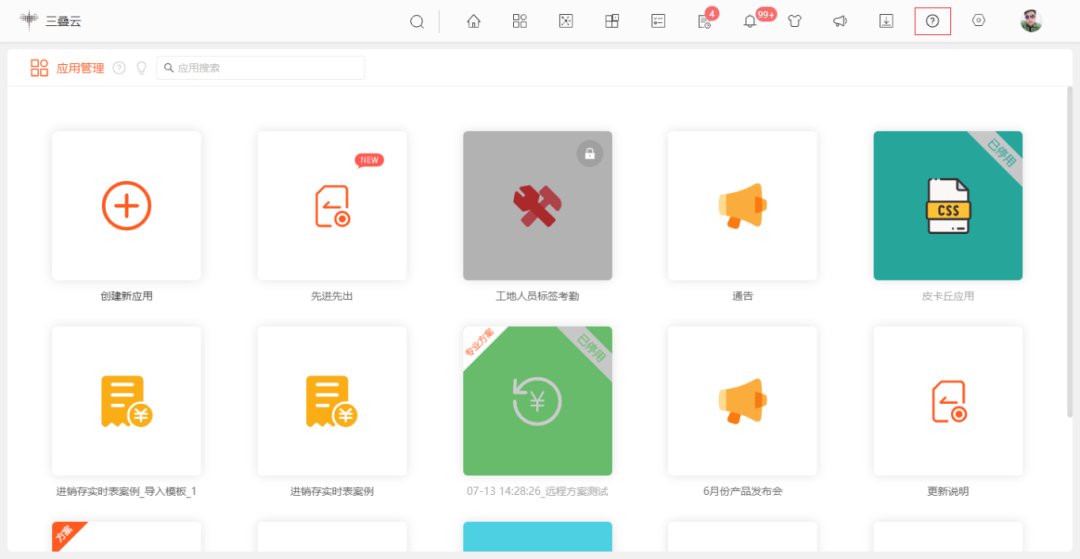Click help icon beside 应用管理 title
The image size is (1080, 559).
pos(119,67)
